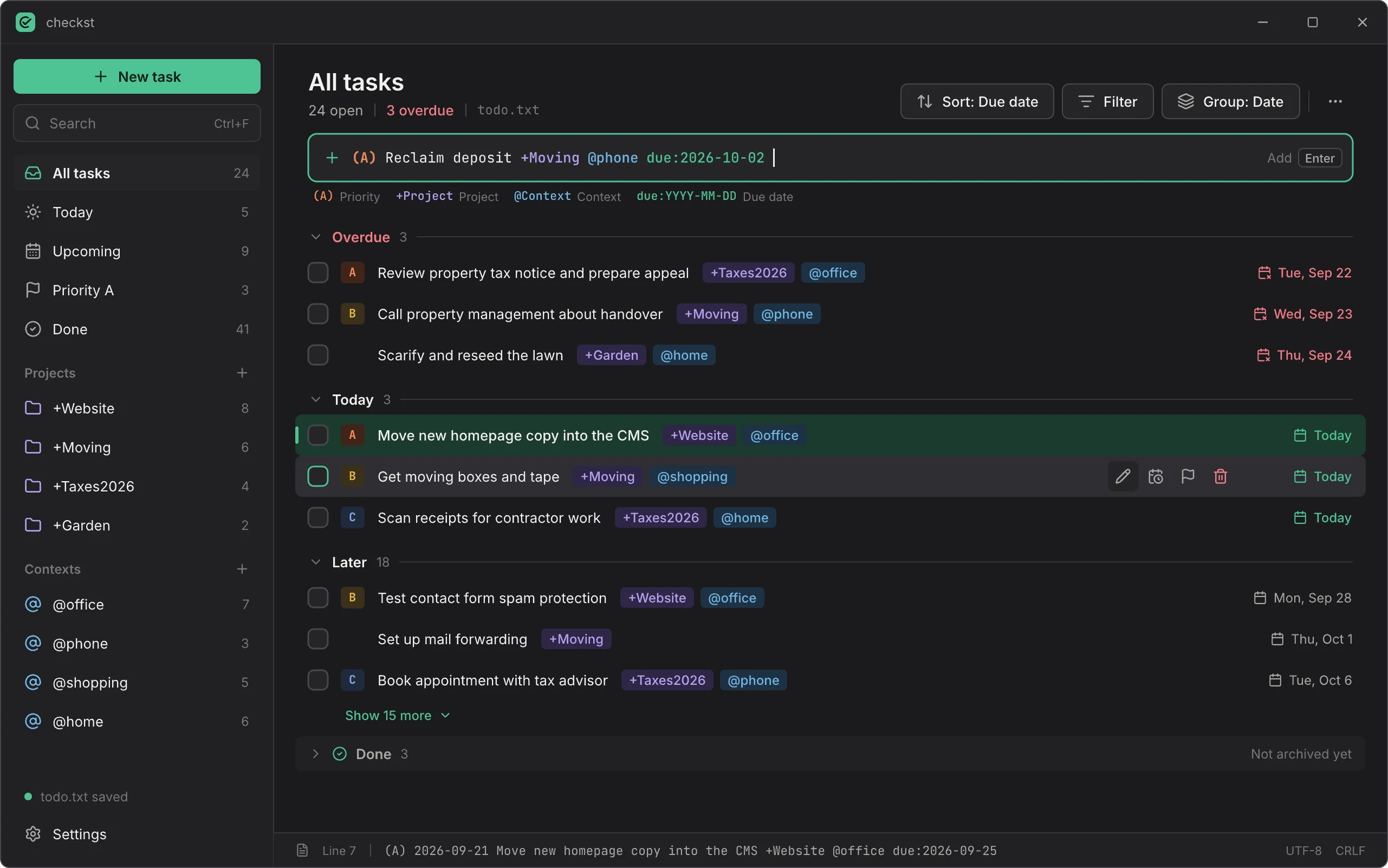Collapse the Later group chevron
The height and width of the screenshot is (868, 1388).
click(x=315, y=562)
